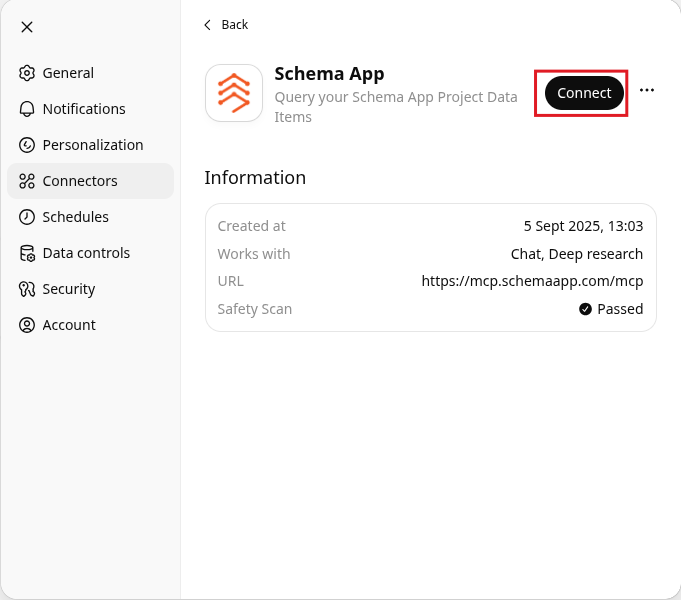Connect the Schema App connector
This screenshot has height=600, width=681.
tap(584, 93)
